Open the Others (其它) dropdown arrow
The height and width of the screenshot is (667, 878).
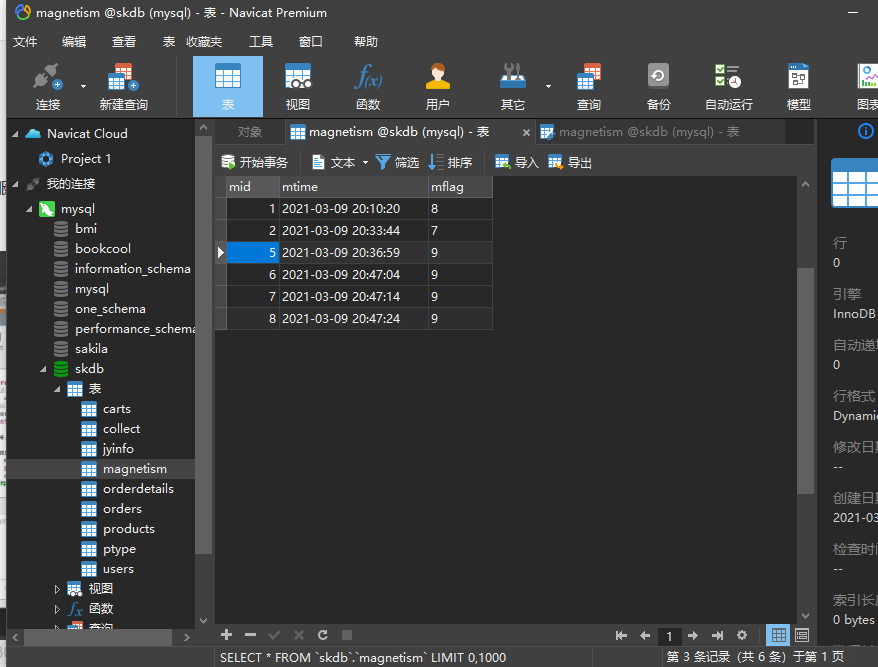coord(548,86)
